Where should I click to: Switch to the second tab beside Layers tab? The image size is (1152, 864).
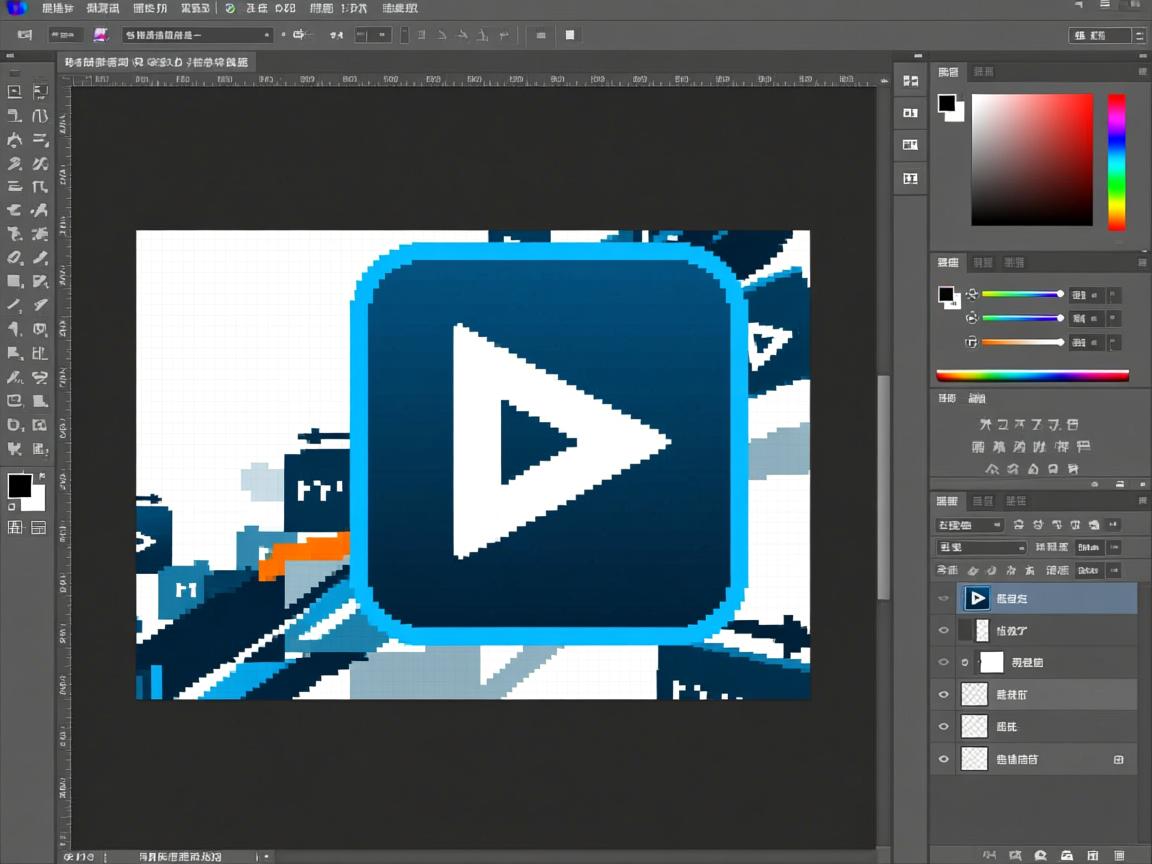(x=983, y=501)
